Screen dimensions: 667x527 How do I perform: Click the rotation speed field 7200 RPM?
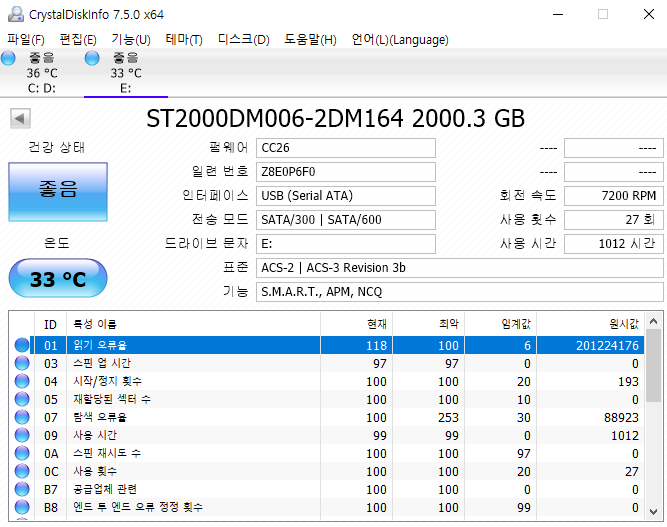[x=614, y=196]
